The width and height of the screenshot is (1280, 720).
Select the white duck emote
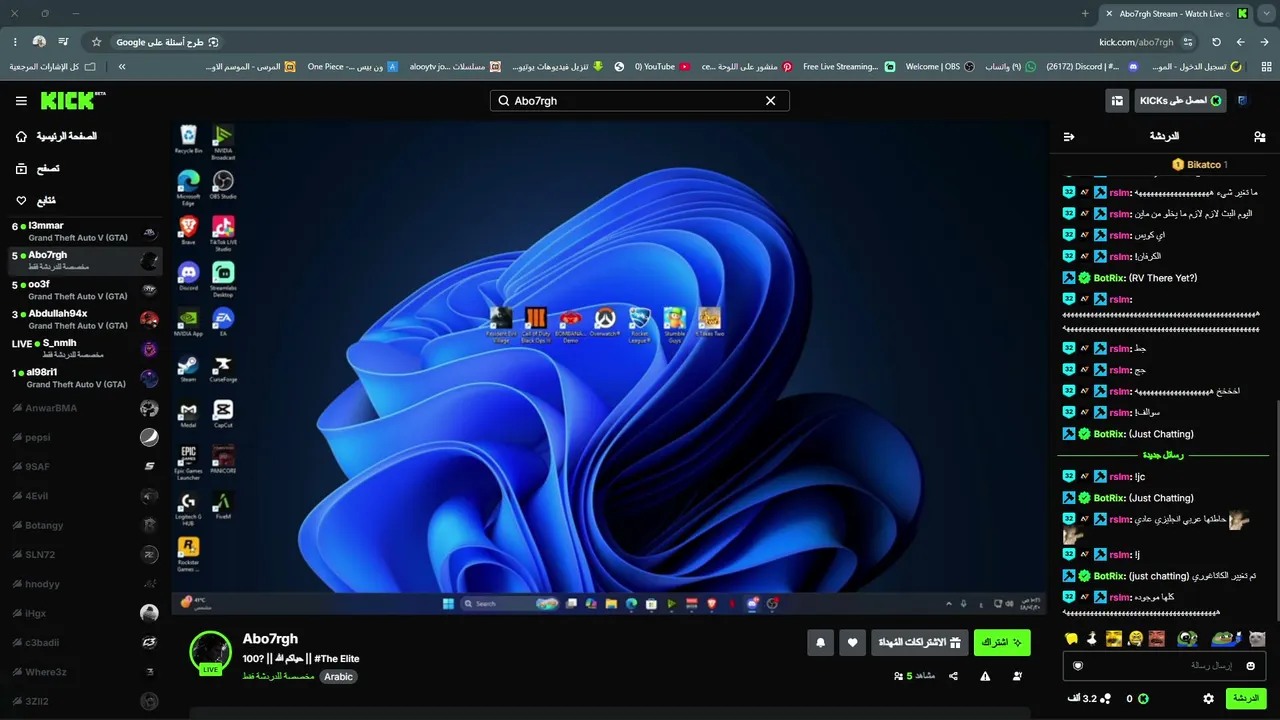click(1092, 638)
